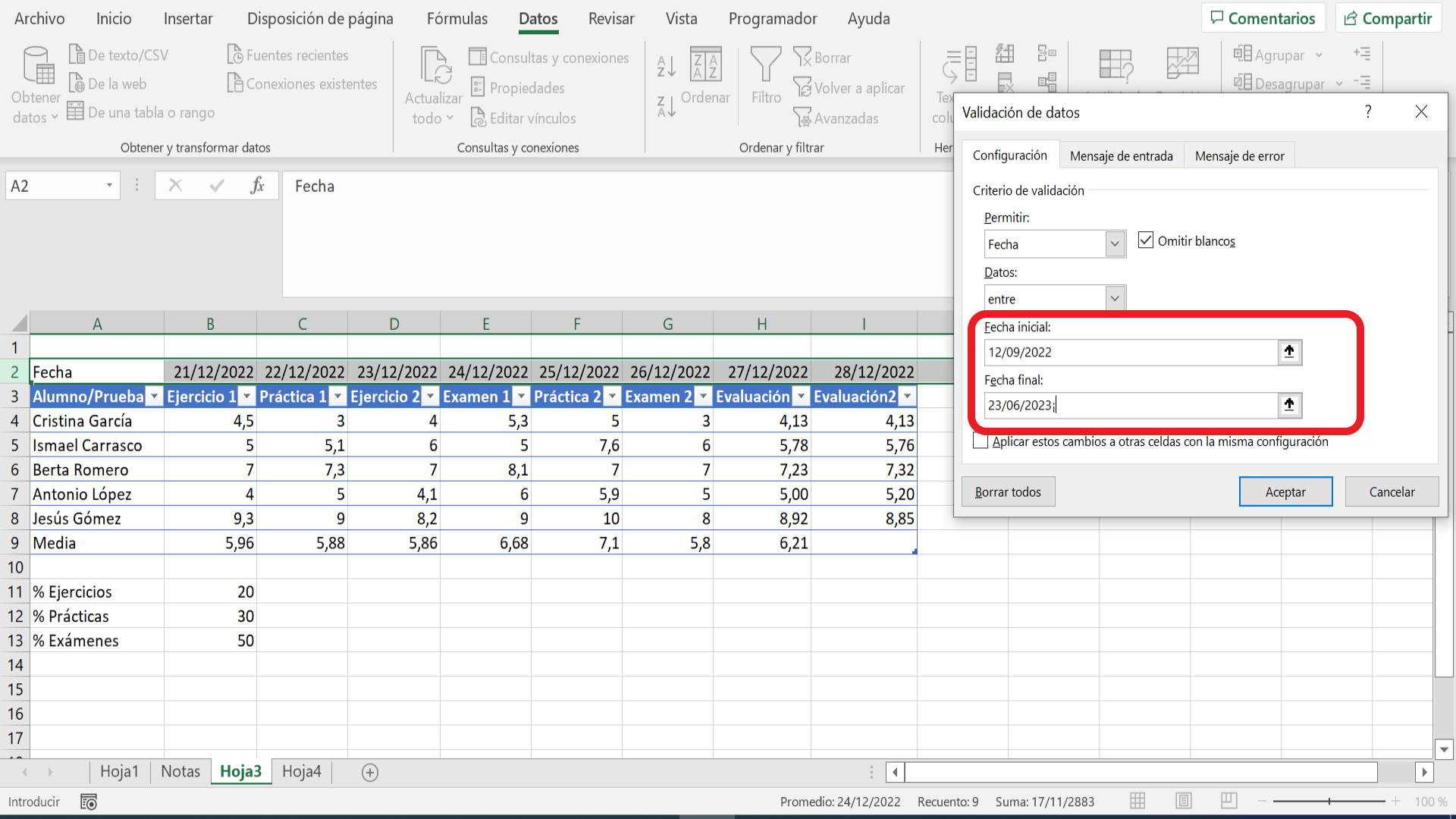Open filter dropdown for Práctica 1 column
Image resolution: width=1456 pixels, height=819 pixels.
(338, 397)
